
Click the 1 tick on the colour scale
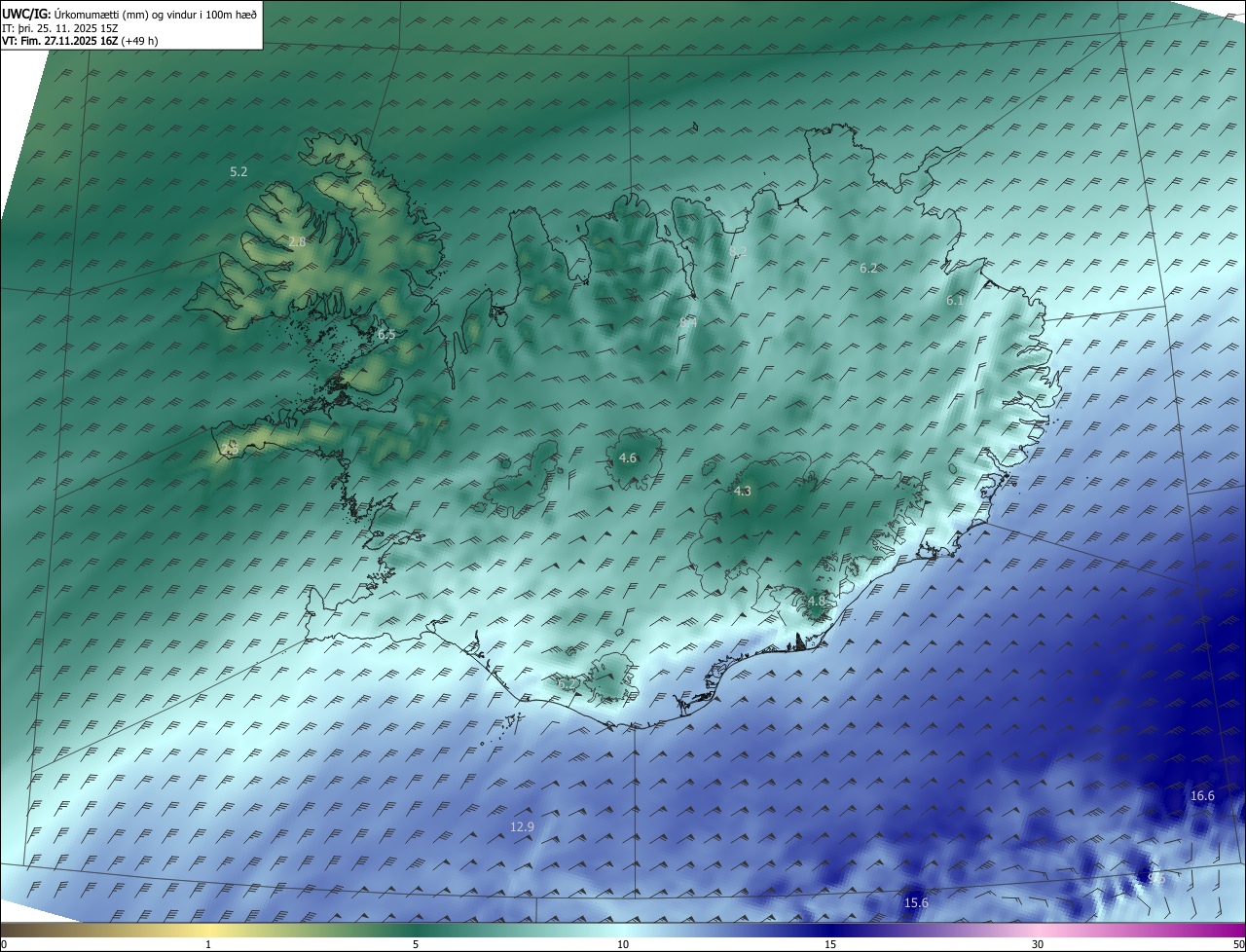click(x=208, y=944)
